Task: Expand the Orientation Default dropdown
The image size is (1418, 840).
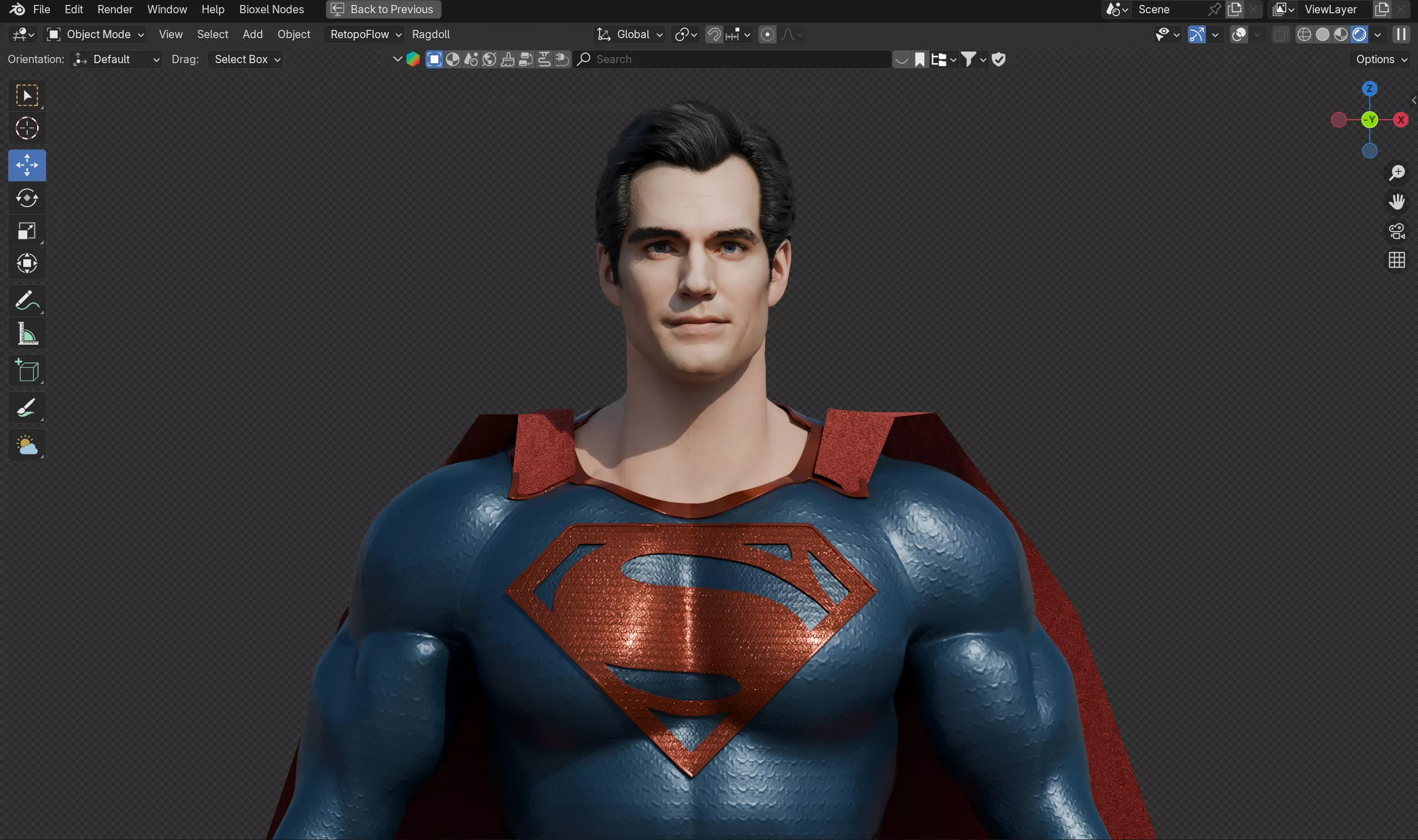Action: pos(116,59)
